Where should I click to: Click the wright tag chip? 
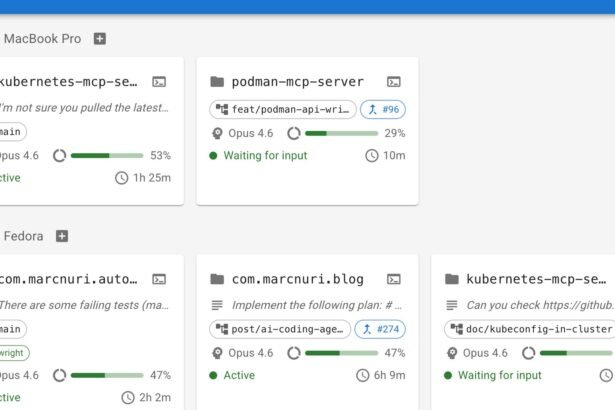point(13,353)
